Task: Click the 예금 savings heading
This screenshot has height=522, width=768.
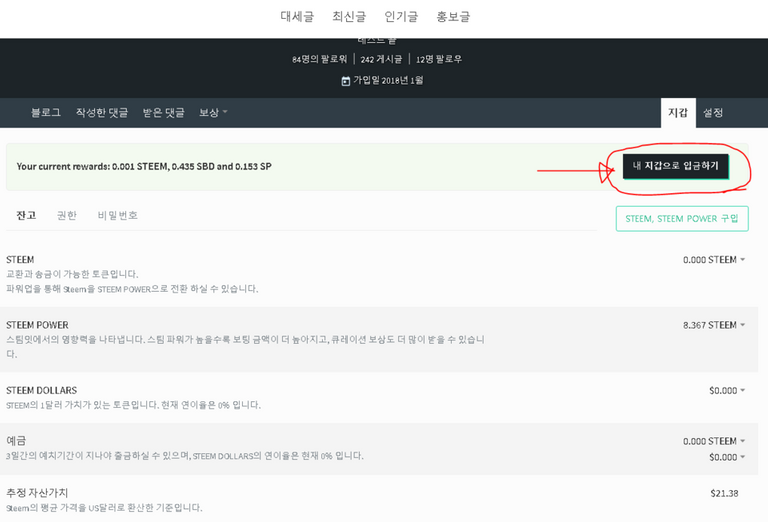Action: click(x=16, y=441)
